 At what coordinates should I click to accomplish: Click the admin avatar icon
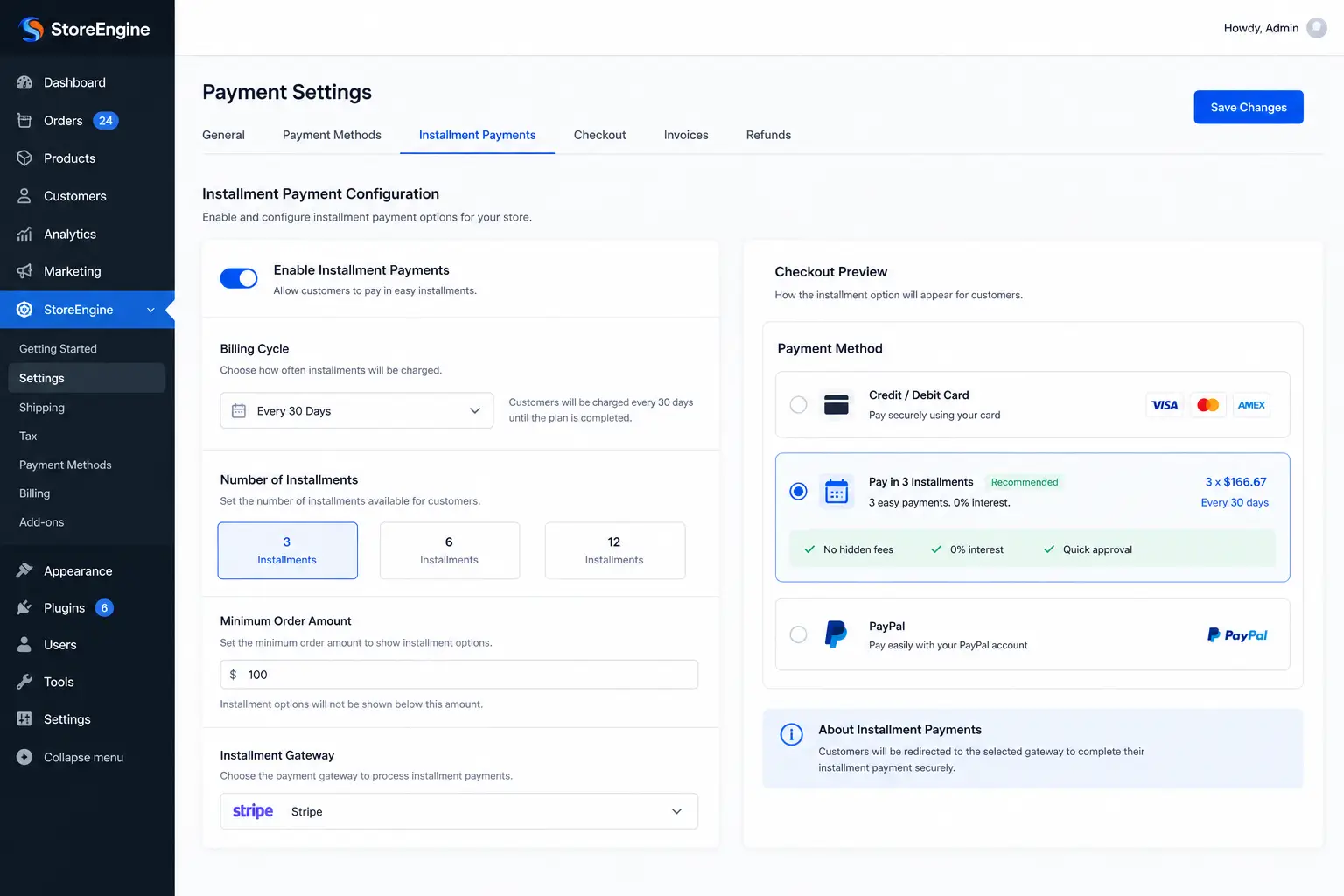(1317, 28)
